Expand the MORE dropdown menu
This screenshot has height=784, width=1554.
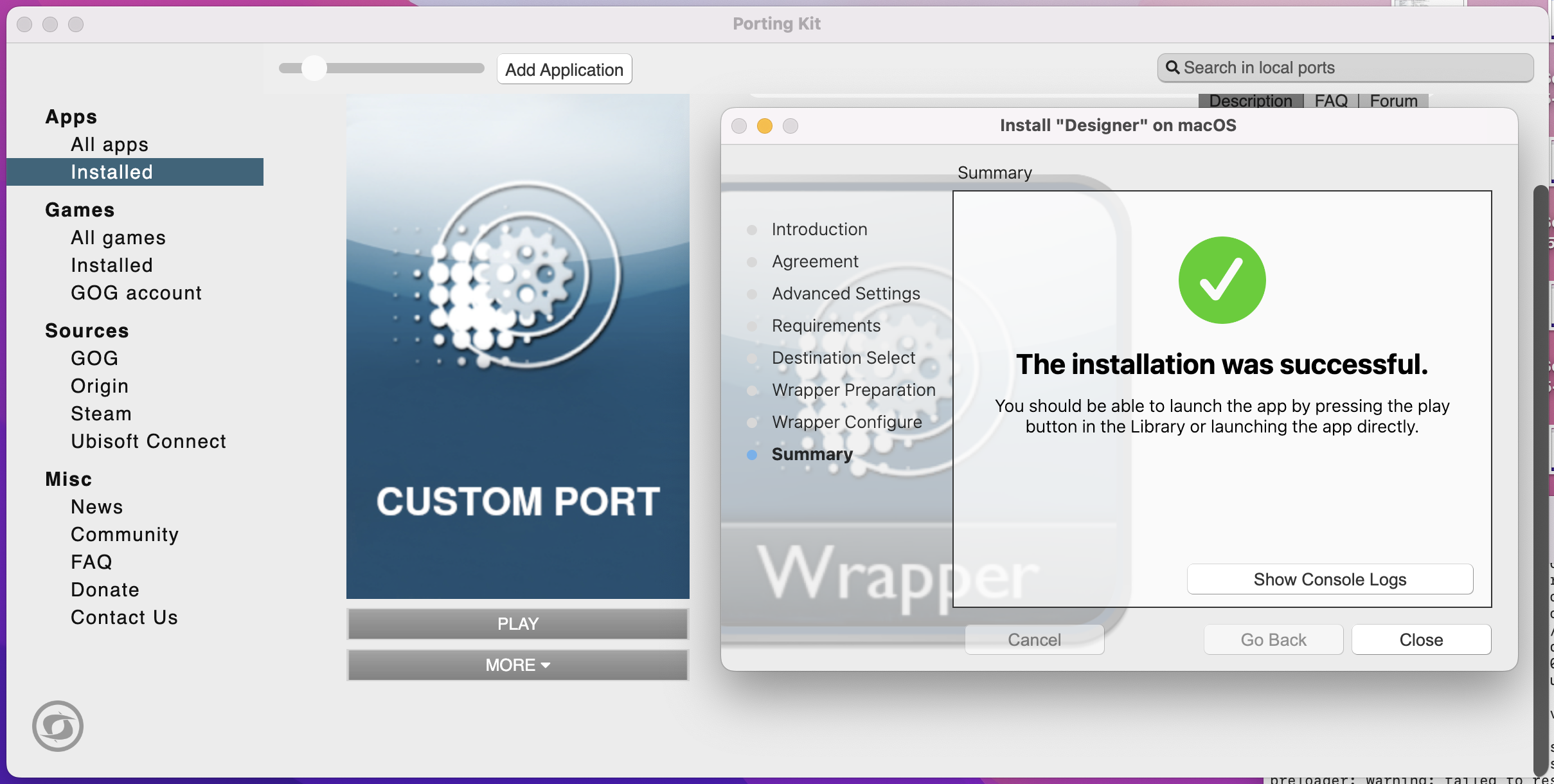517,664
